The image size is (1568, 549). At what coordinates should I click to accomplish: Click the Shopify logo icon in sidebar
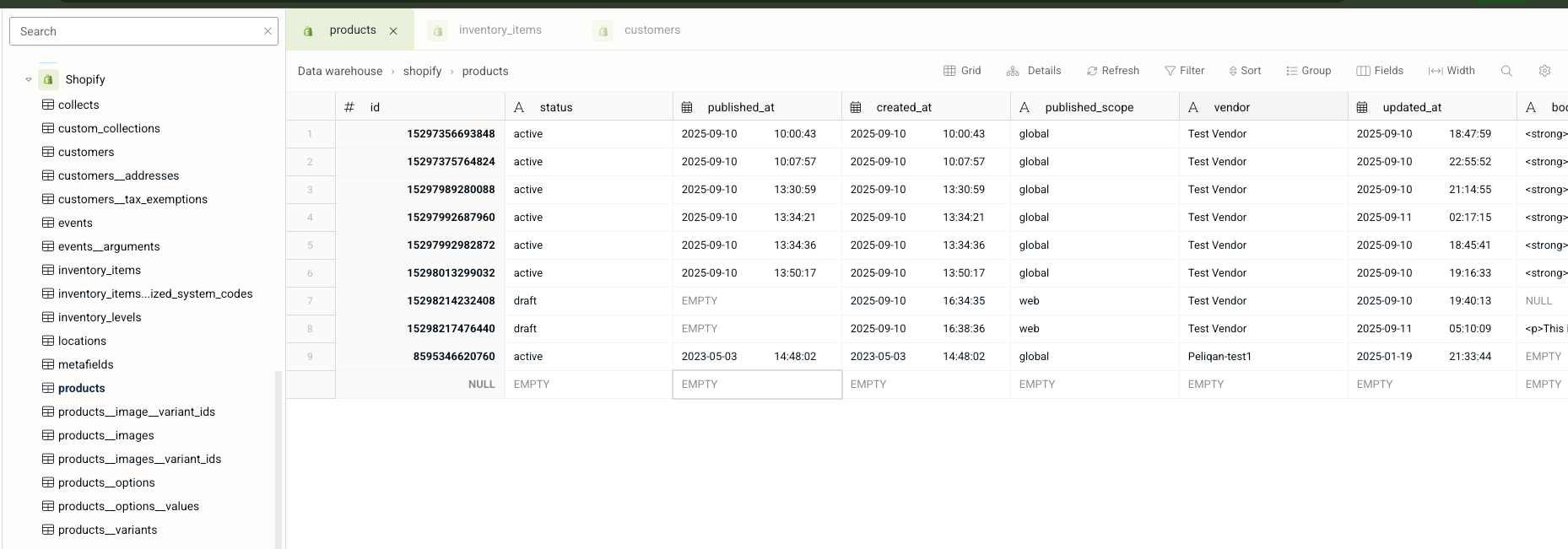[48, 79]
